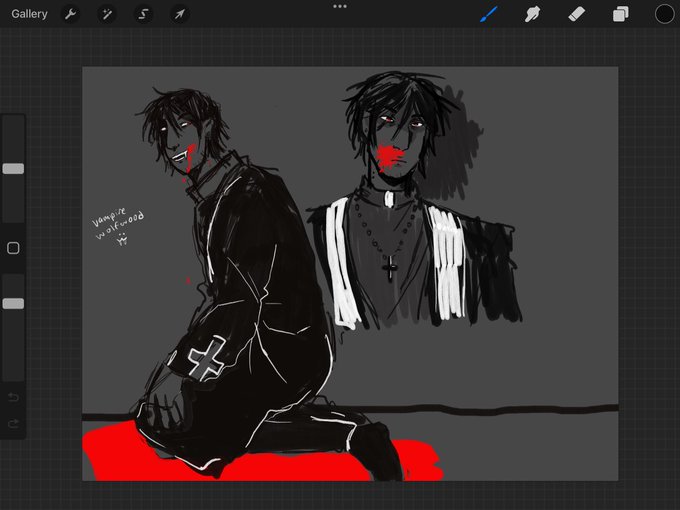Open the Adjustments magic wand menu
The image size is (680, 510).
point(107,14)
